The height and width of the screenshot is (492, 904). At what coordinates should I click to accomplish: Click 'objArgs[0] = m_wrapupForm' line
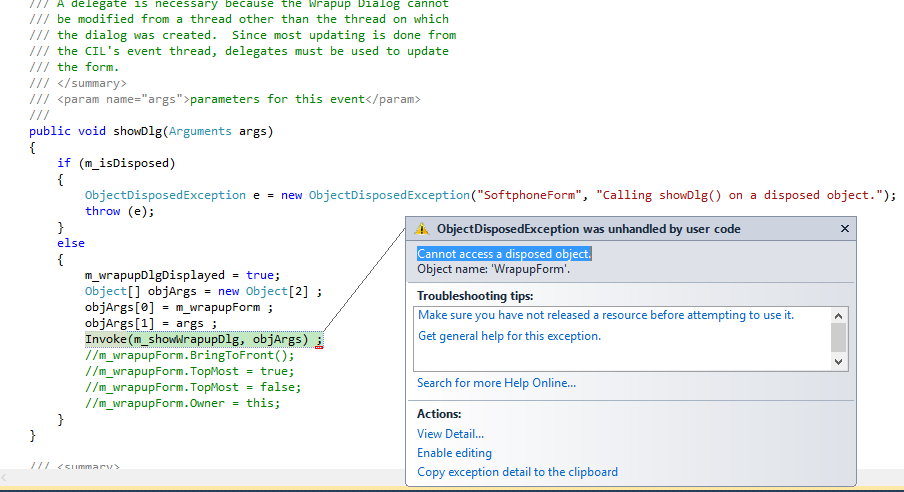[x=179, y=307]
